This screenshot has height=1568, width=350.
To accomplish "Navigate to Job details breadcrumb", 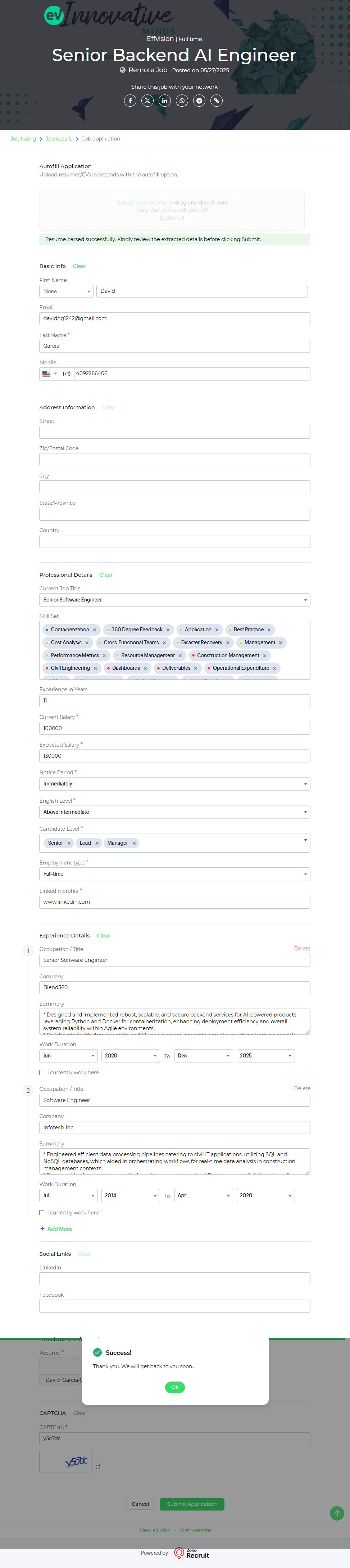I will 59,139.
